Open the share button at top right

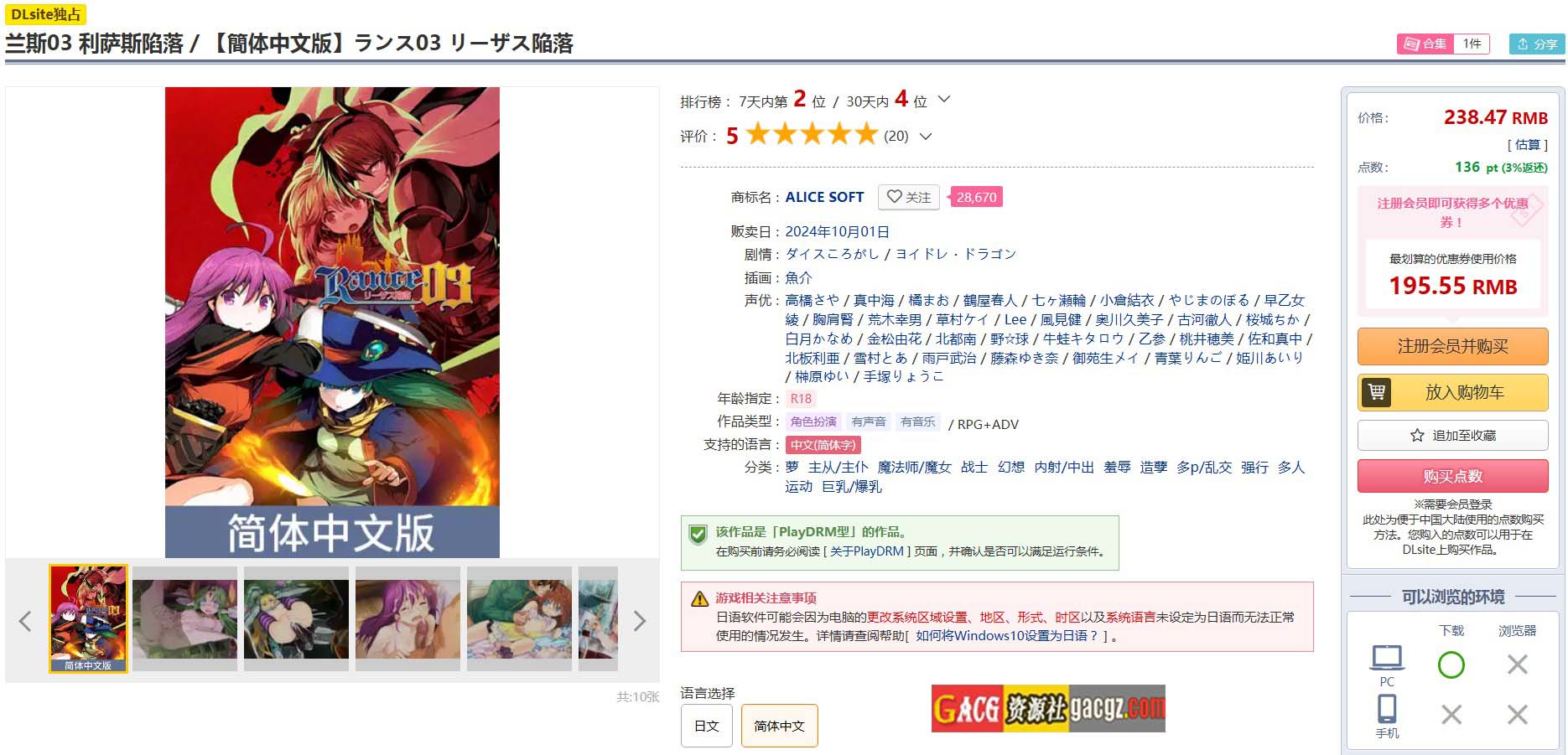1537,44
